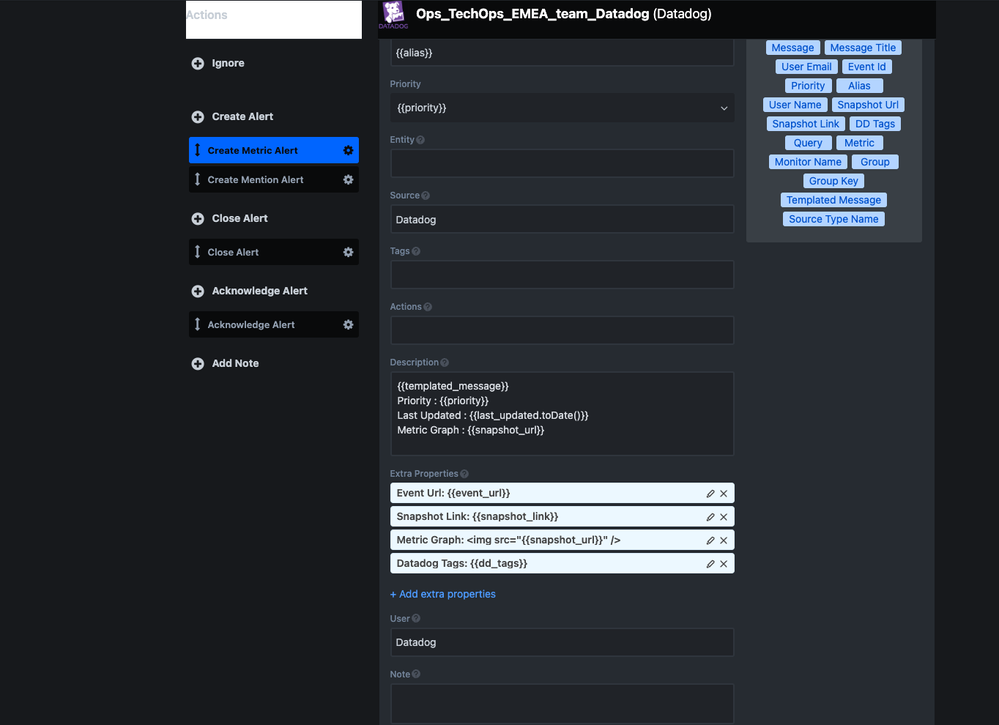Screen dimensions: 999x725
Task: Remove the Event Url extra property
Action: pyautogui.click(x=724, y=494)
